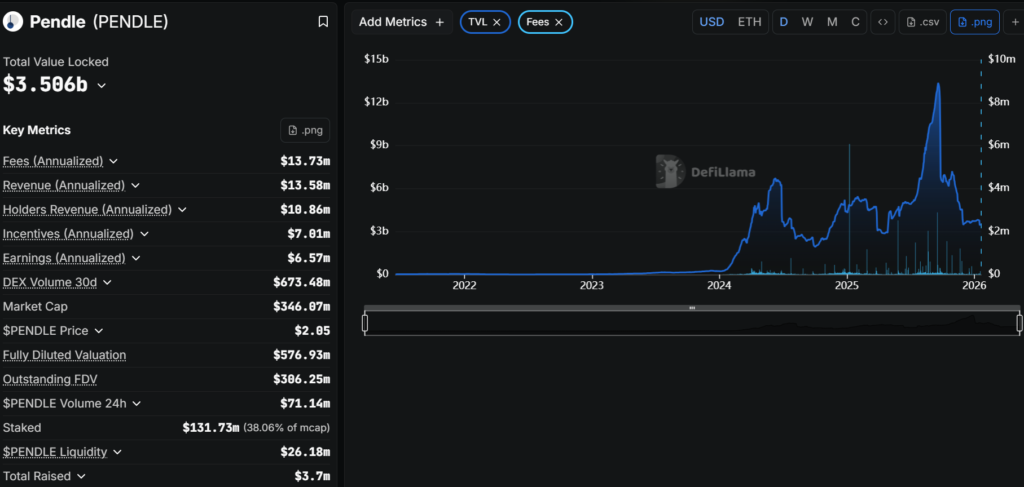Click the plus icon beside chart .png
This screenshot has width=1024, height=487.
tap(1016, 22)
